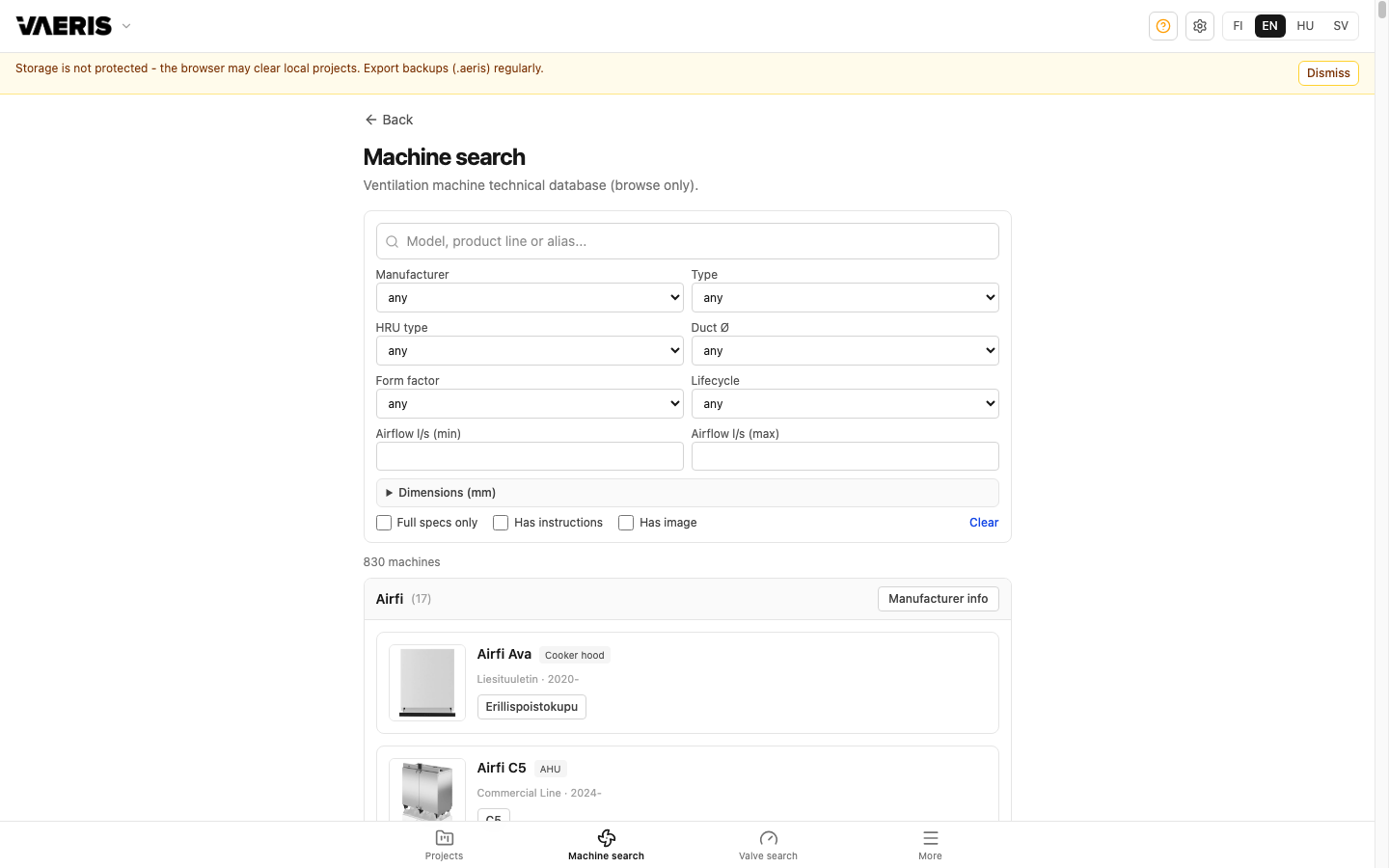The width and height of the screenshot is (1389, 868).
Task: Open the Lifecycle dropdown
Action: 845,403
